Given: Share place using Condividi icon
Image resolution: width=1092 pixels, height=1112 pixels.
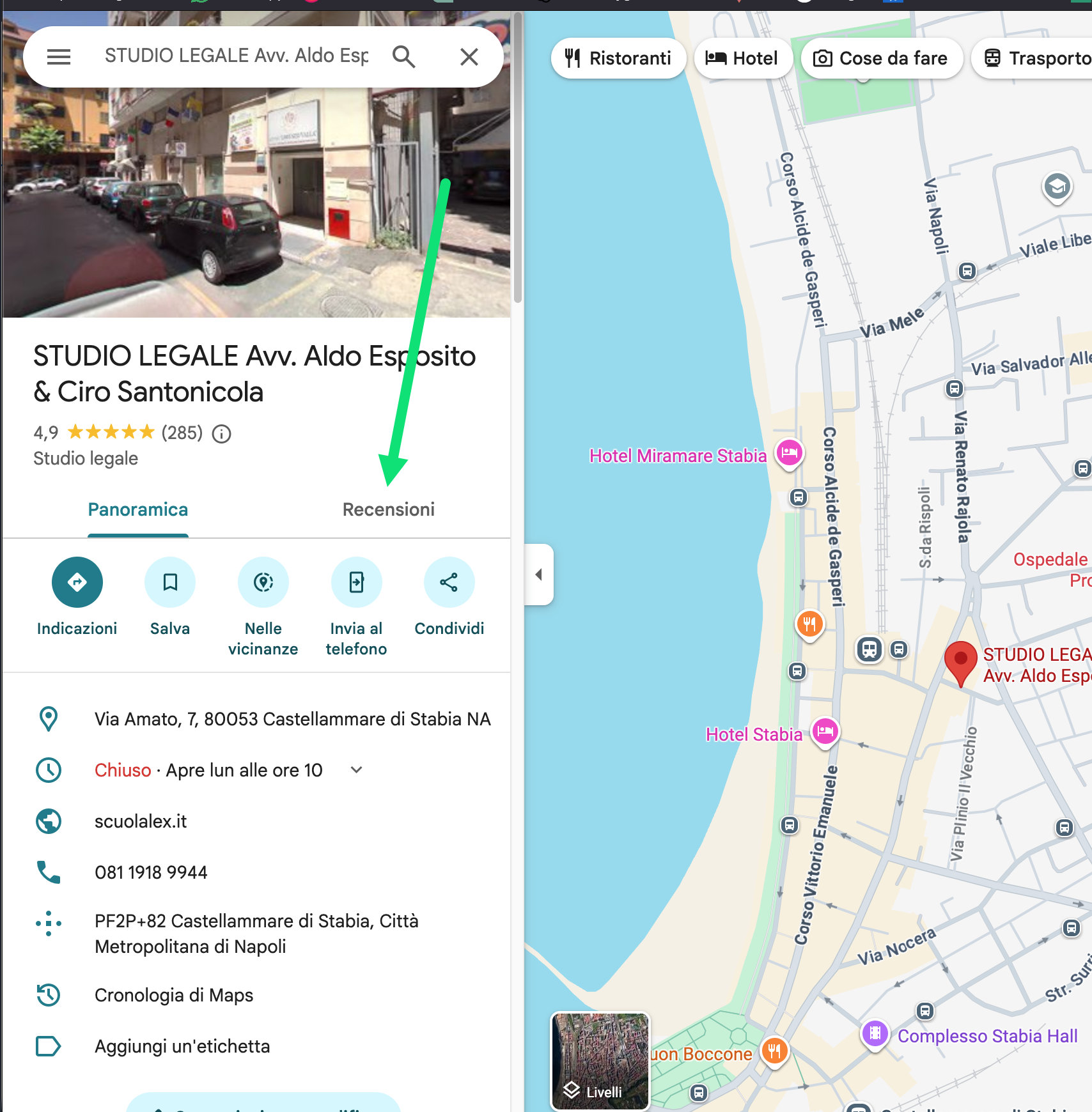Looking at the screenshot, I should click(x=449, y=582).
